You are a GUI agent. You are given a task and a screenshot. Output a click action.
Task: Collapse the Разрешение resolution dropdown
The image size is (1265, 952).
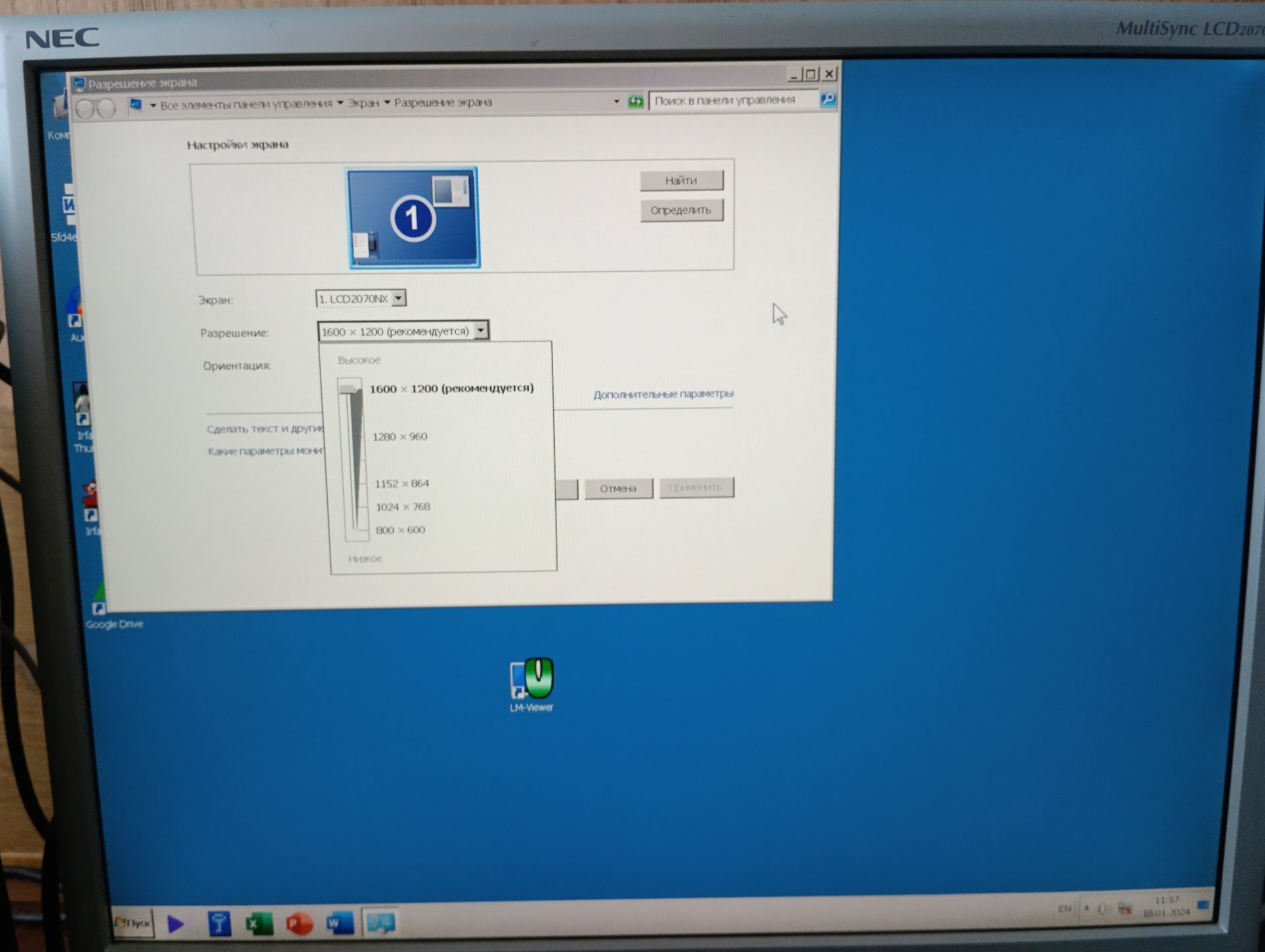[482, 330]
